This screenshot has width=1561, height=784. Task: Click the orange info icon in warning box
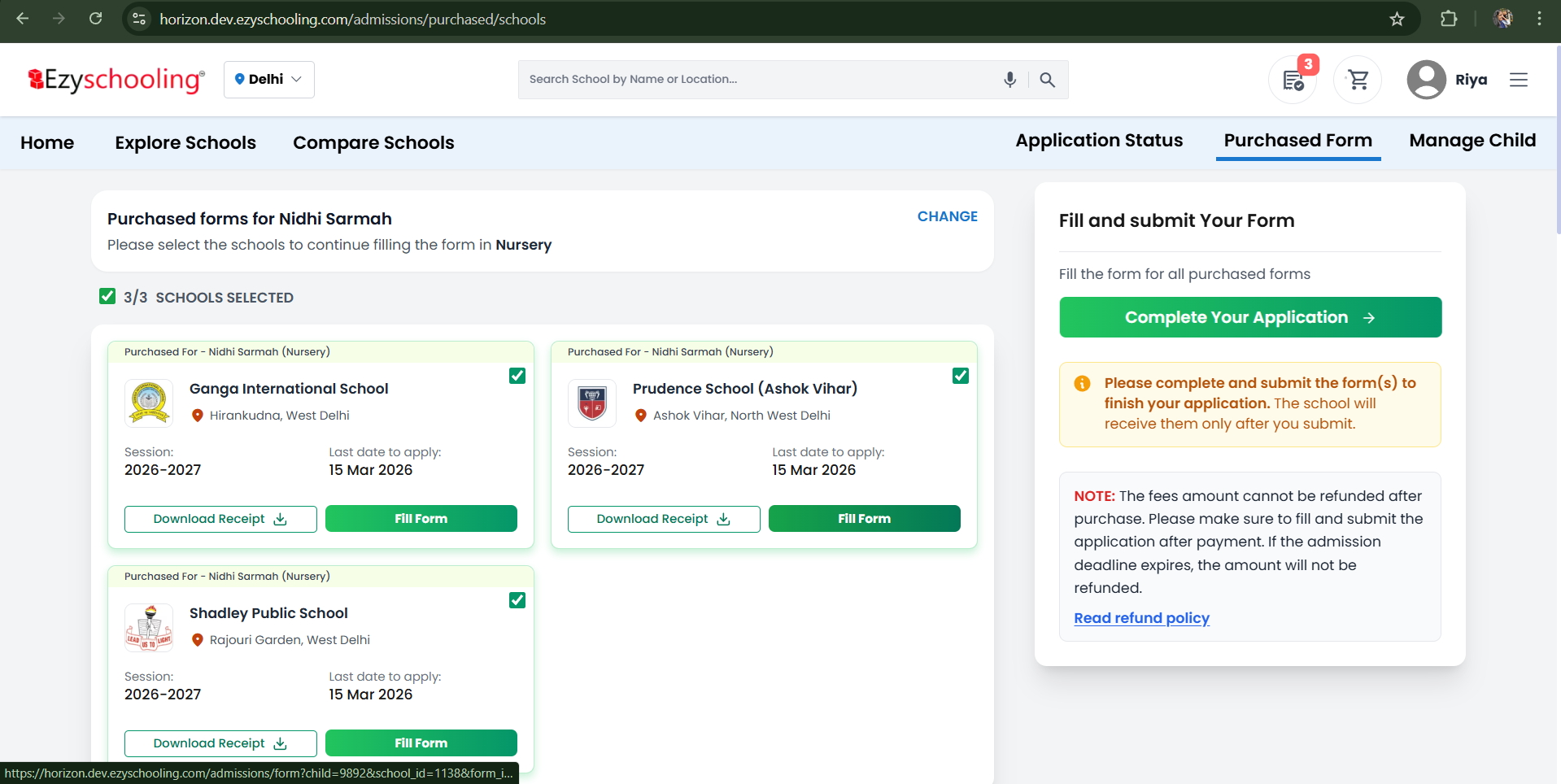tap(1082, 383)
